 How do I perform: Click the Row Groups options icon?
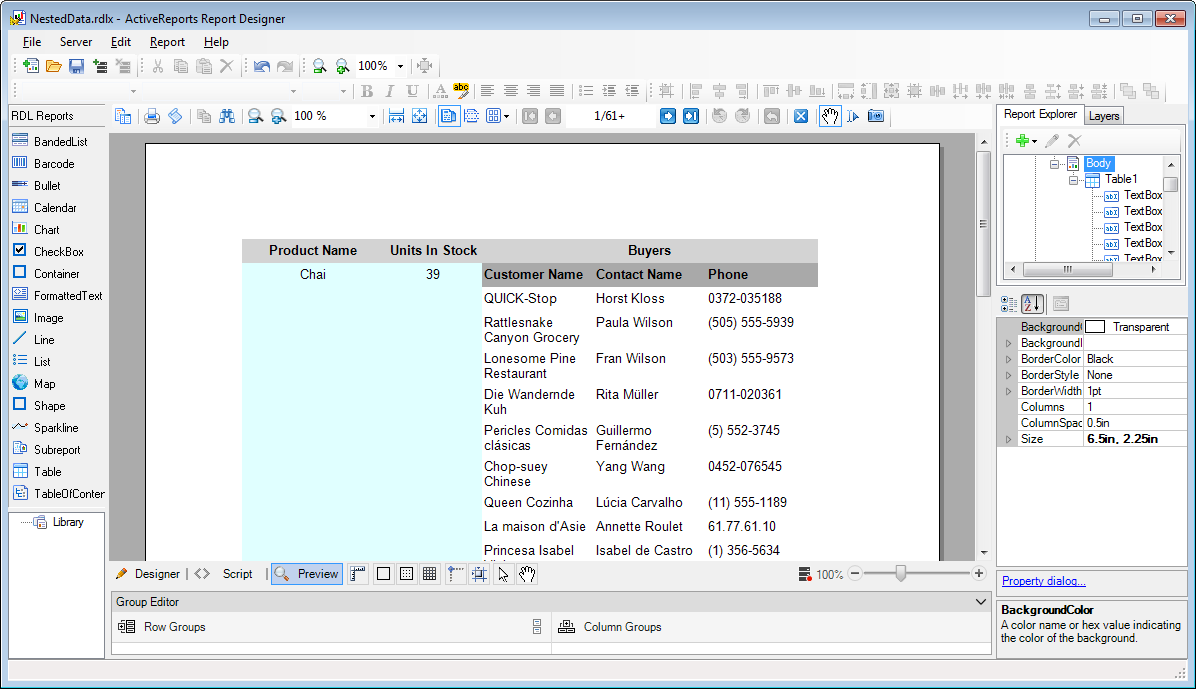pos(537,627)
